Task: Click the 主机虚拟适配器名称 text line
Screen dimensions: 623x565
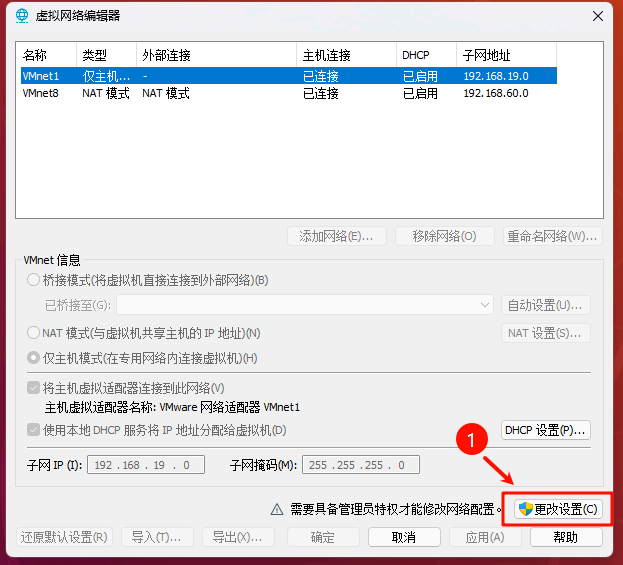Action: (172, 407)
